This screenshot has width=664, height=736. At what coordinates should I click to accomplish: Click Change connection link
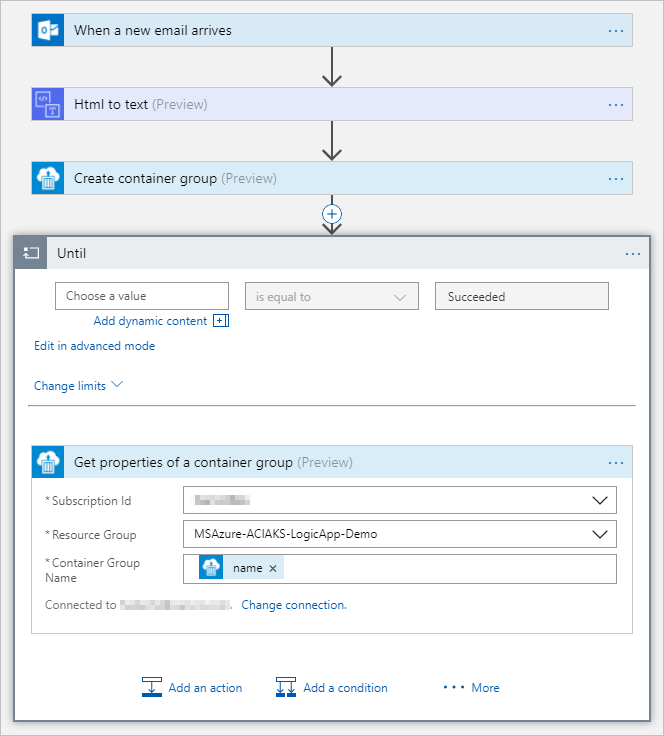294,605
